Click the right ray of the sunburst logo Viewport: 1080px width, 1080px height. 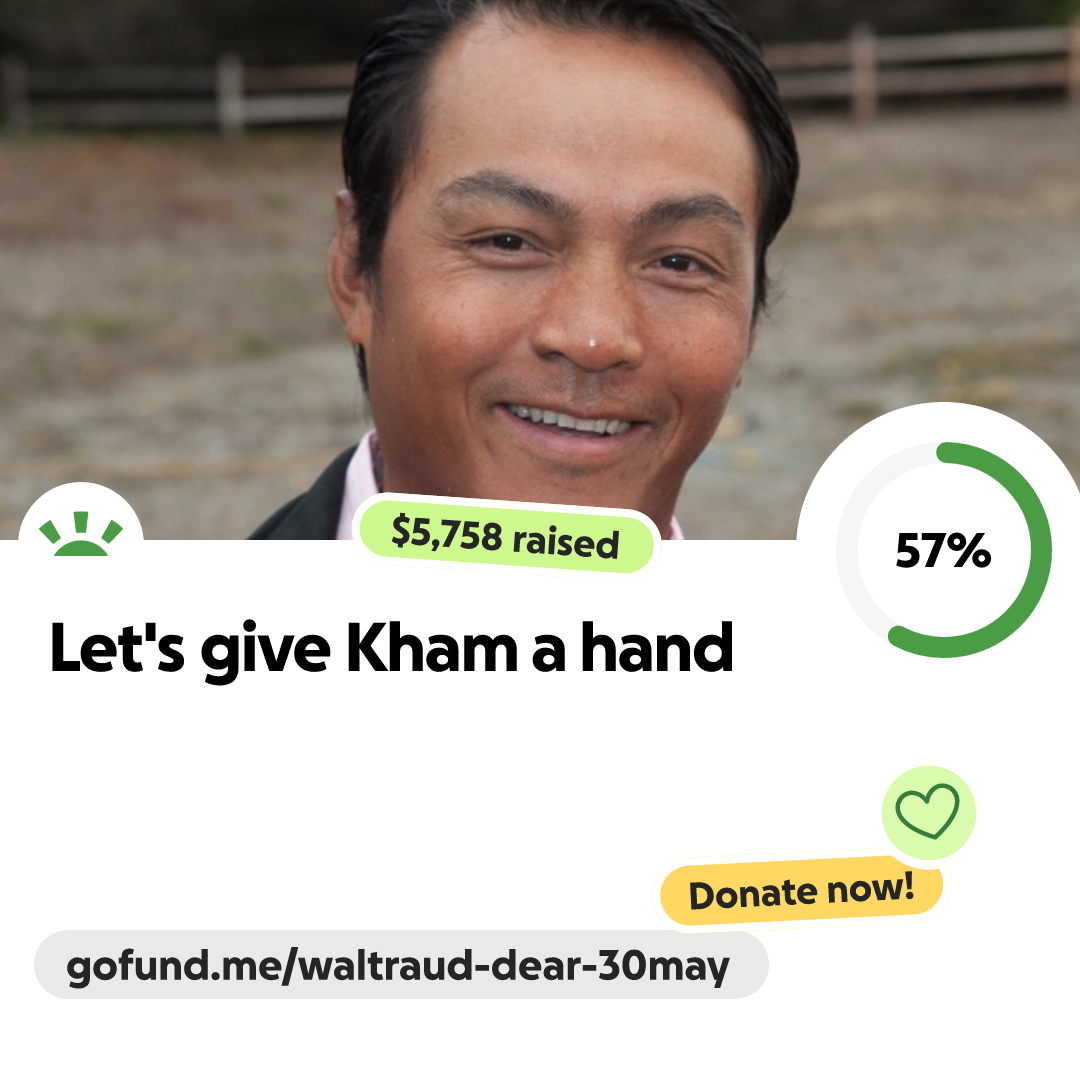(112, 532)
